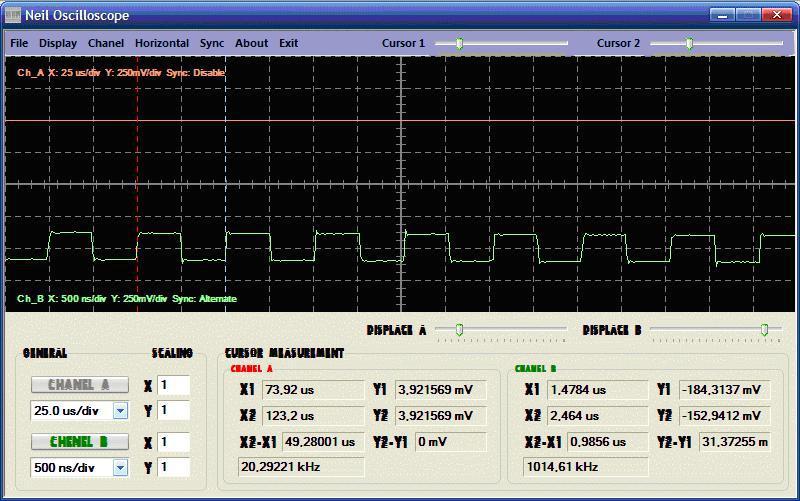Click Channel B scaling Y input field
The height and width of the screenshot is (501, 800).
(x=173, y=467)
